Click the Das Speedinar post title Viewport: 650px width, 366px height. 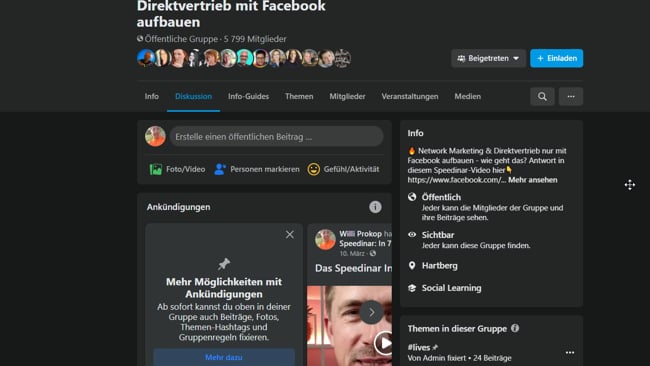(353, 268)
